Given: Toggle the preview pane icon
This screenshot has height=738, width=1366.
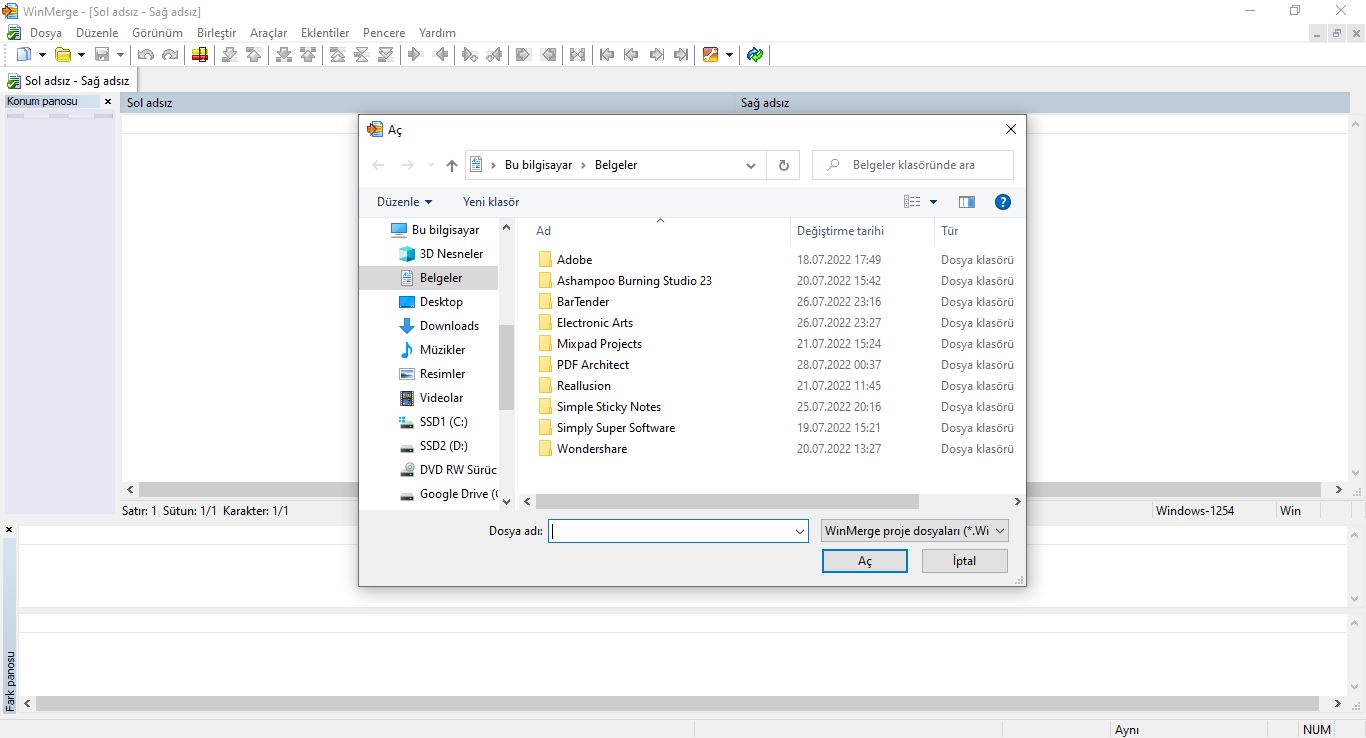Looking at the screenshot, I should click(x=966, y=202).
